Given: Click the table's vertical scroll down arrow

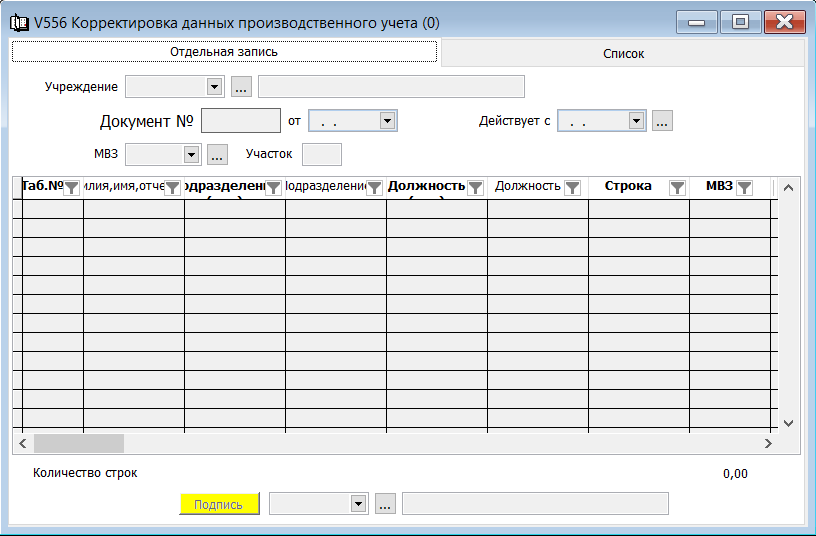Looking at the screenshot, I should point(787,423).
